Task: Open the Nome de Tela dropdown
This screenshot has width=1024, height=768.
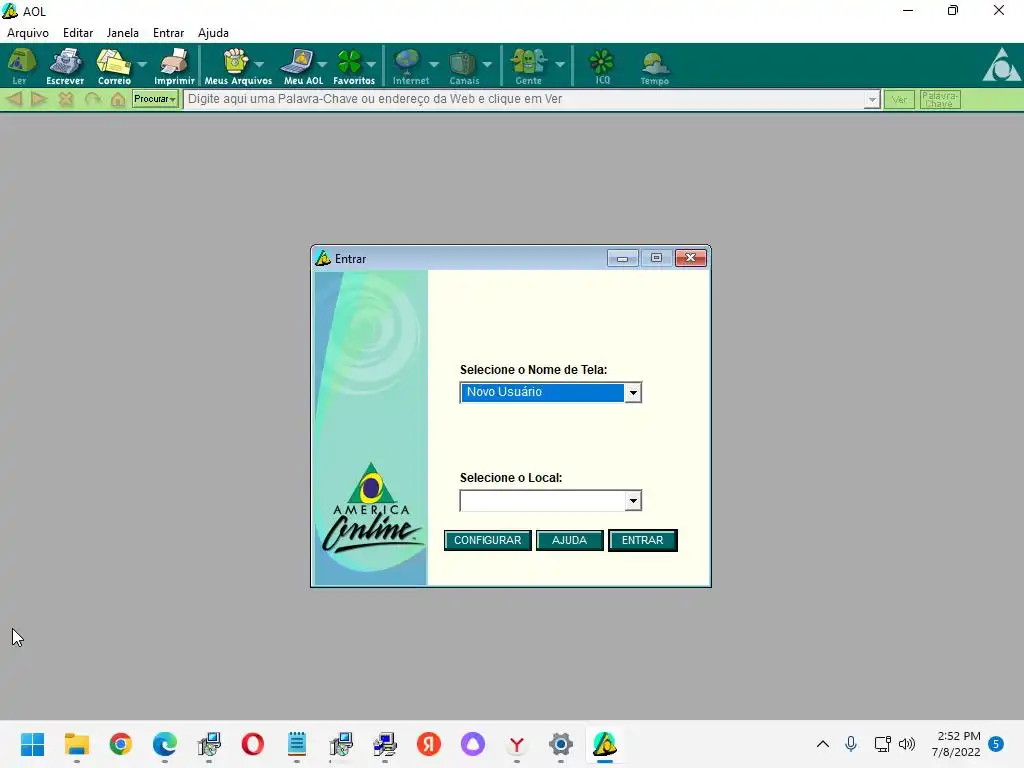Action: (633, 392)
